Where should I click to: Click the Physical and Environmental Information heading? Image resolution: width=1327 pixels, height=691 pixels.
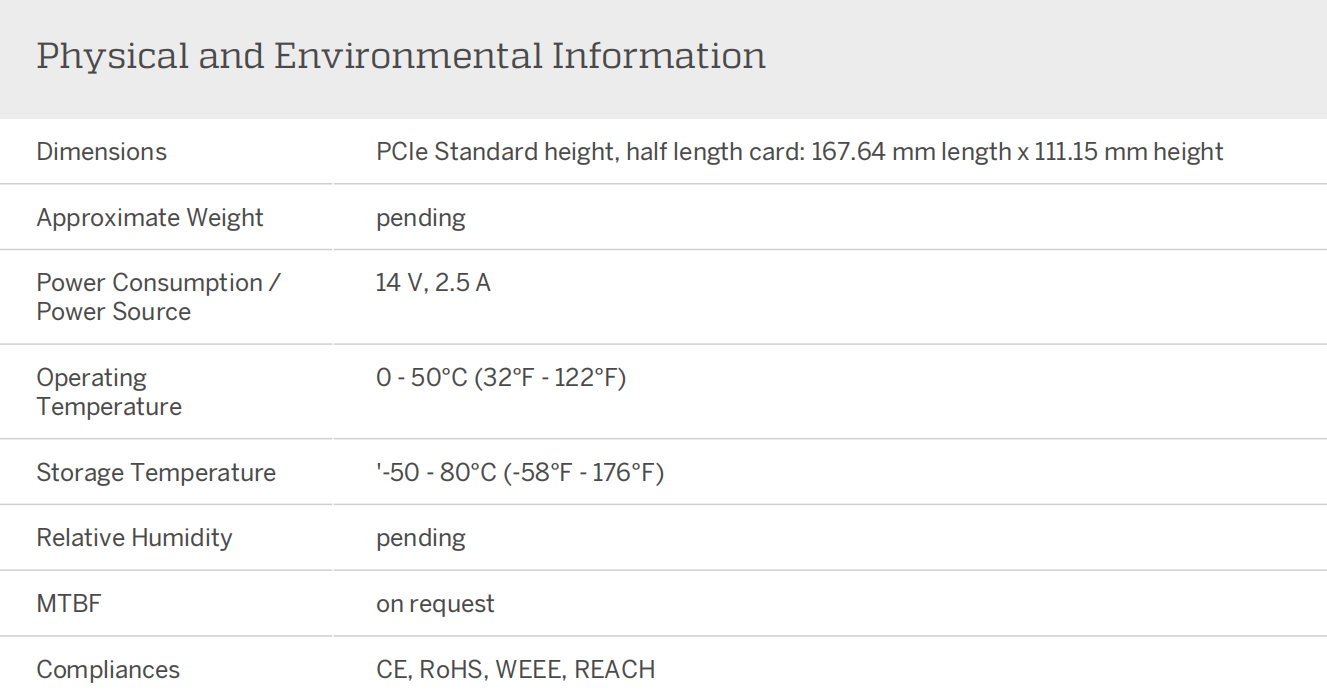click(401, 56)
